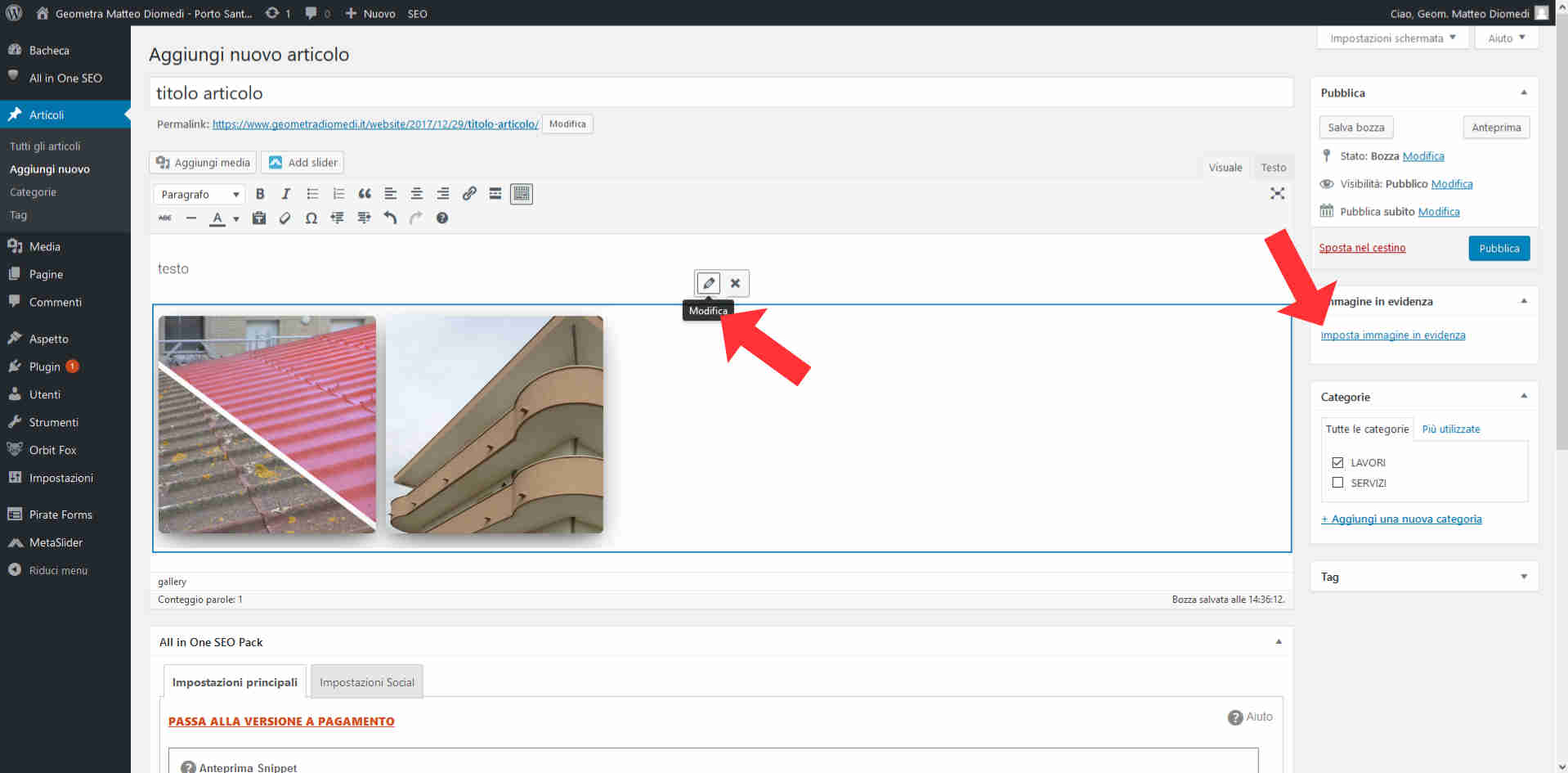1568x773 pixels.
Task: Click Aggiungi una nuova categoria link
Action: pos(1401,519)
